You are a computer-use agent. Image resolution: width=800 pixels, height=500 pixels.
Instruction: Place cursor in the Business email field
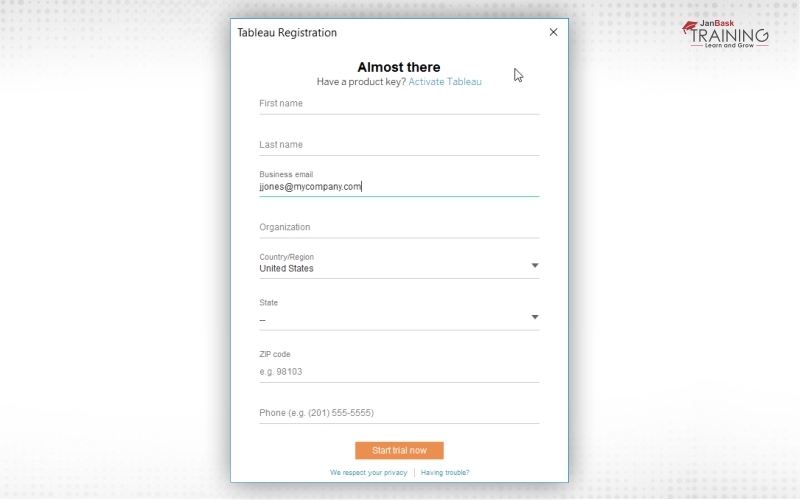coord(398,186)
